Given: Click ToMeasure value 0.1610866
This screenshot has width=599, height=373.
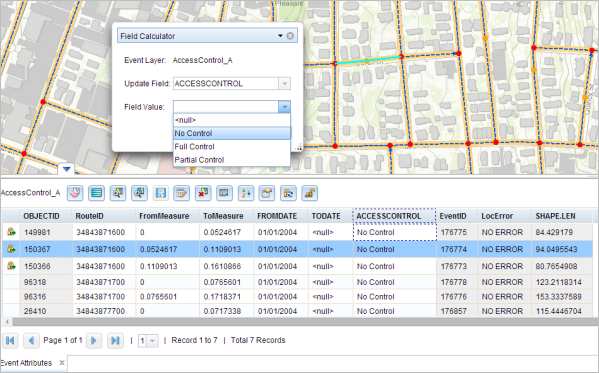Looking at the screenshot, I should click(x=222, y=266).
